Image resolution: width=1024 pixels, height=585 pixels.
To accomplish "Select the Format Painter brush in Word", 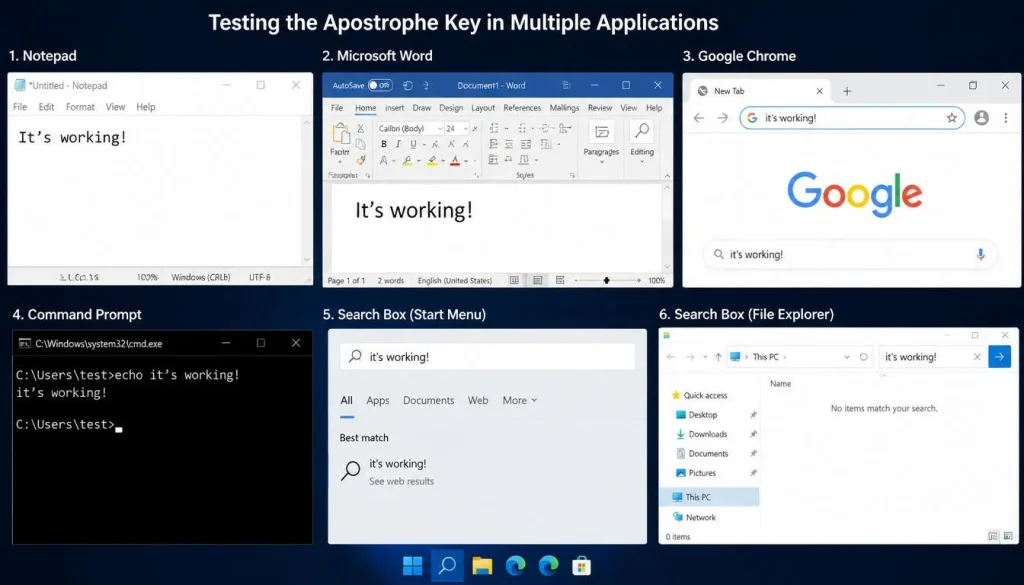I will [x=360, y=160].
